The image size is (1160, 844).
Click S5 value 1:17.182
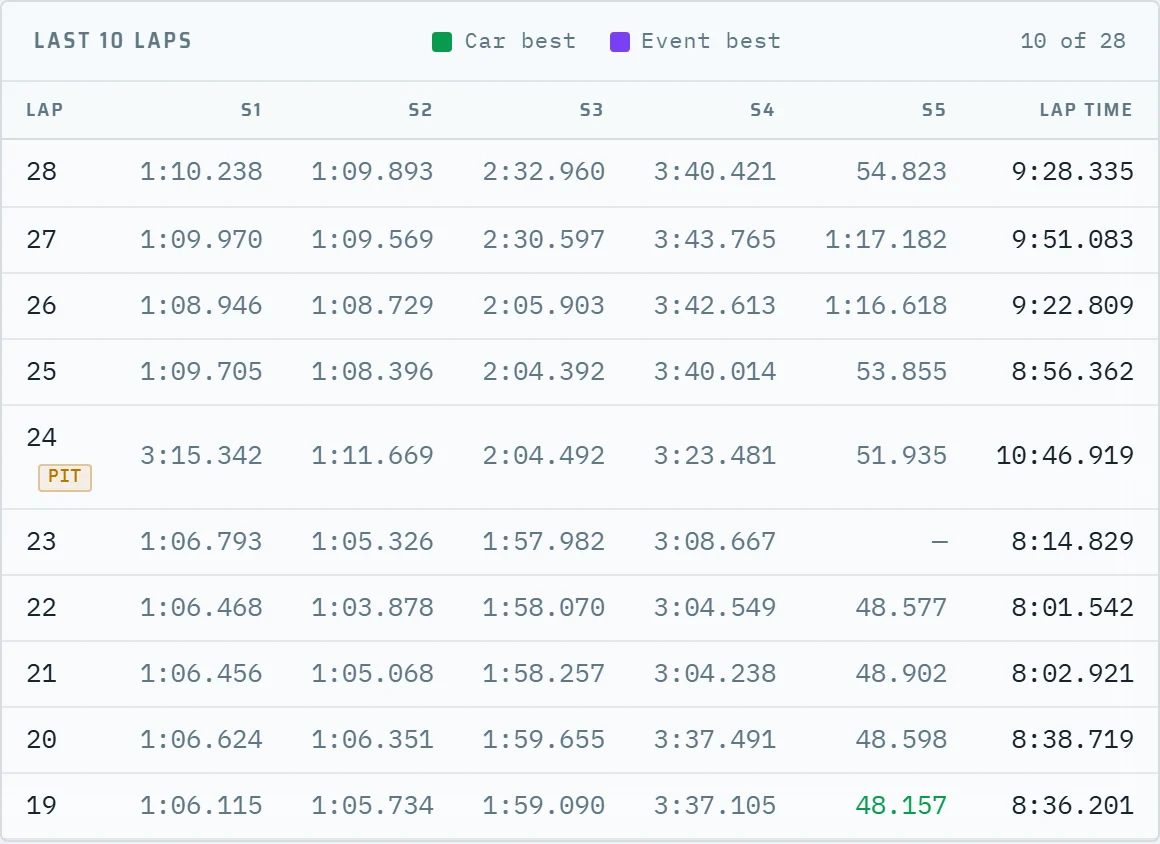click(x=886, y=240)
